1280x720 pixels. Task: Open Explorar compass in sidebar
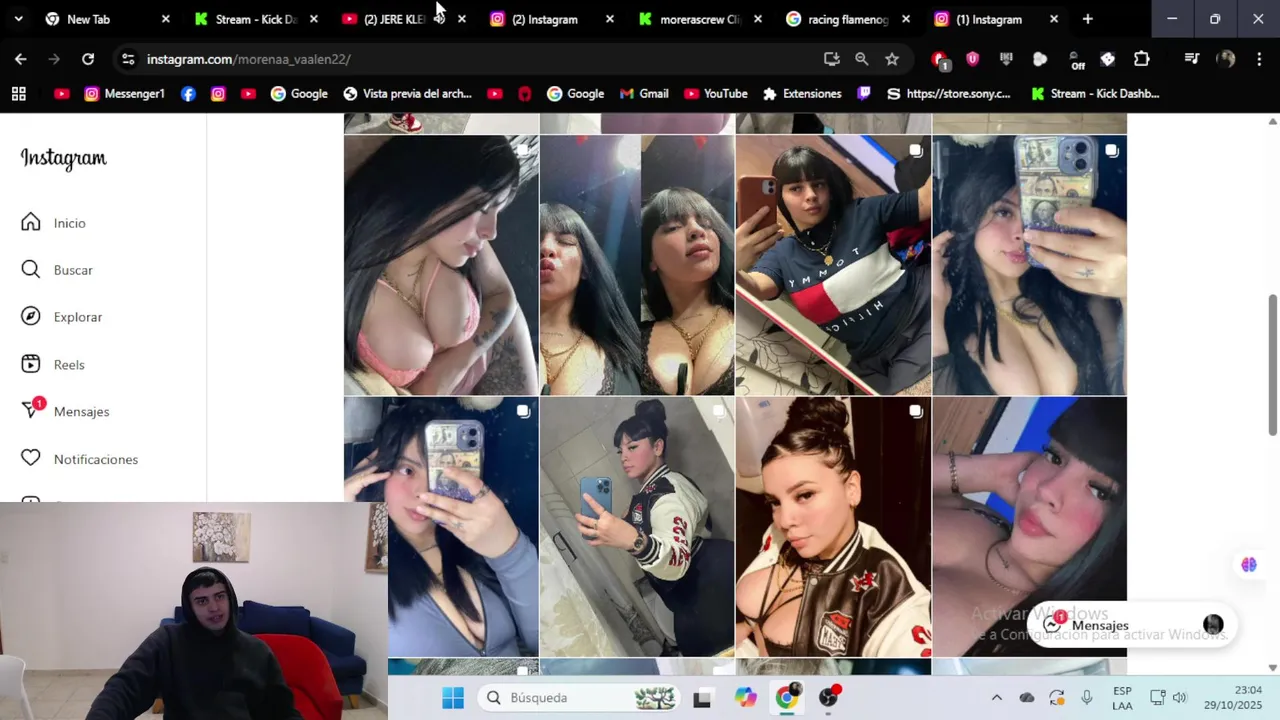[62, 317]
